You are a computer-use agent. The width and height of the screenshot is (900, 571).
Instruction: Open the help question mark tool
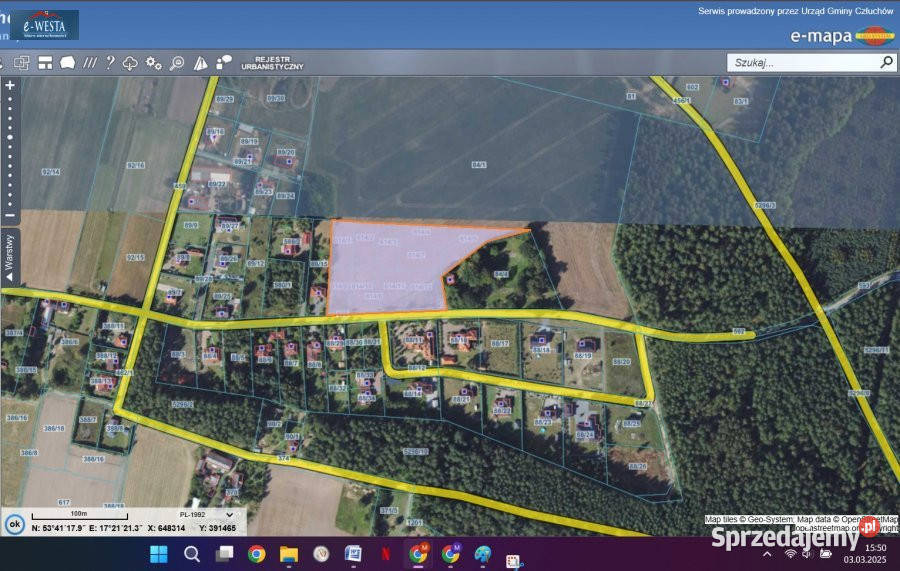pyautogui.click(x=110, y=62)
